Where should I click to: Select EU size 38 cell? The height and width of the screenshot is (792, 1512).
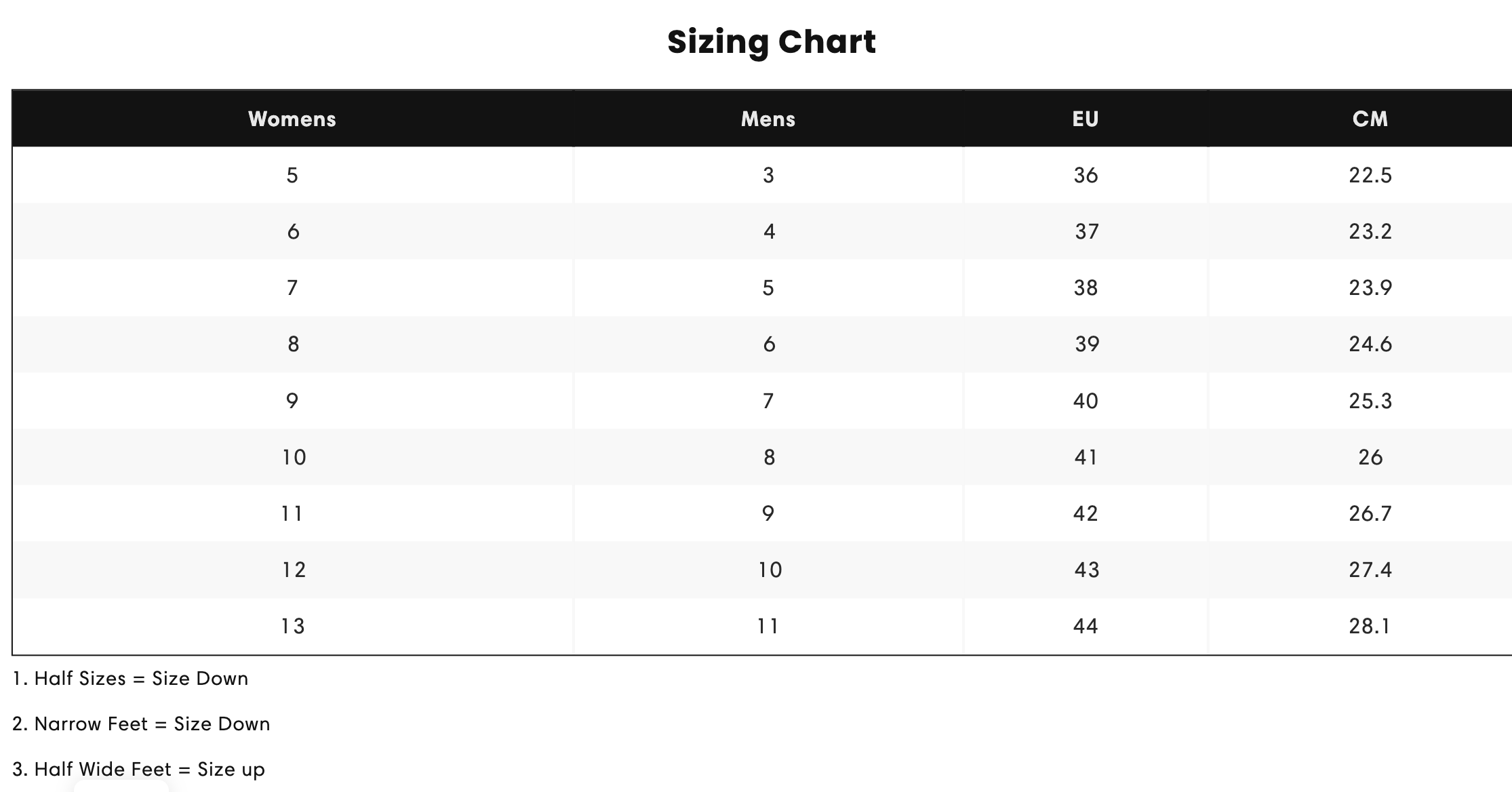point(1086,288)
